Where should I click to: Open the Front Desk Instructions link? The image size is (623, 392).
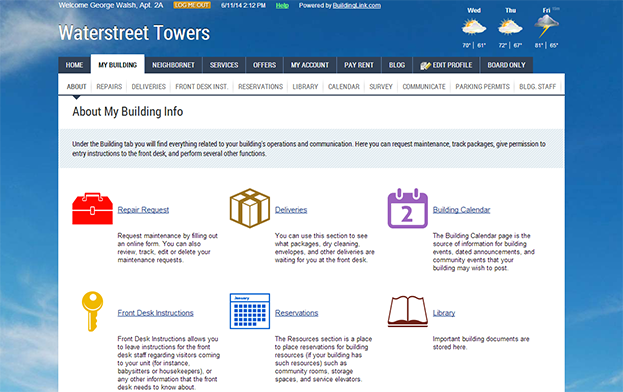pyautogui.click(x=155, y=313)
